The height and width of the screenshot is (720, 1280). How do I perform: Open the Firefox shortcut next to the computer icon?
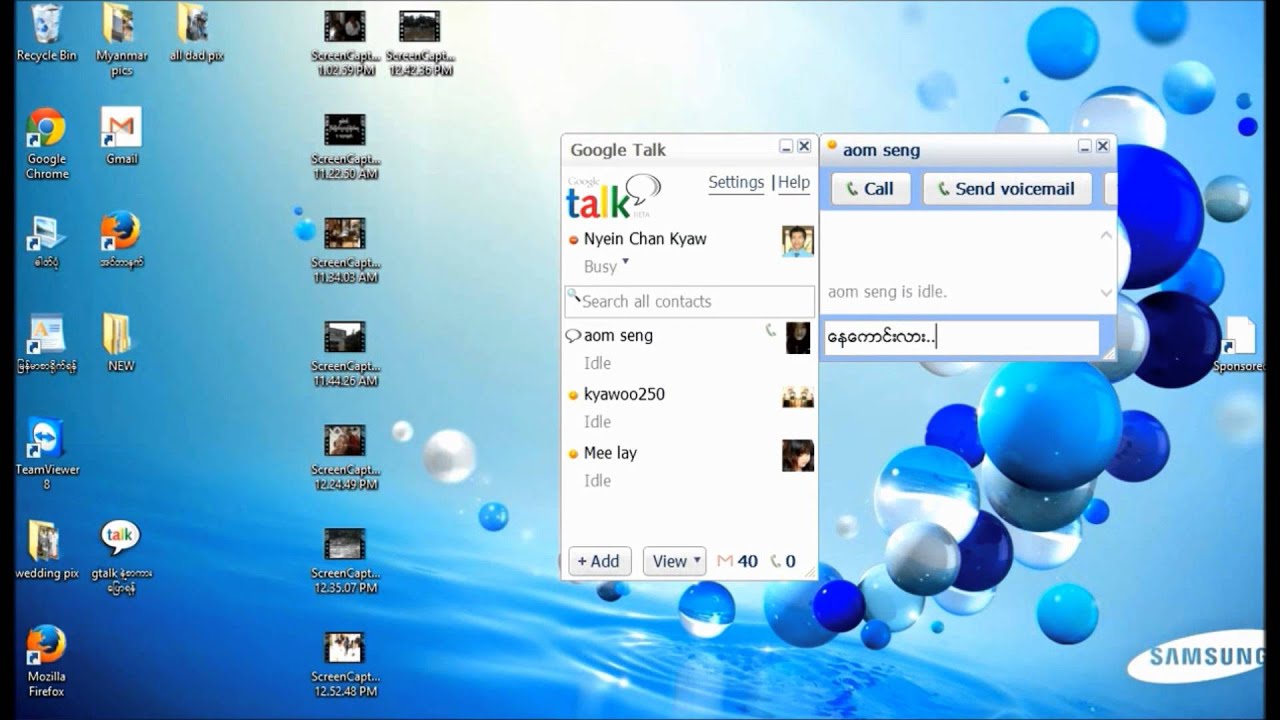tap(121, 240)
